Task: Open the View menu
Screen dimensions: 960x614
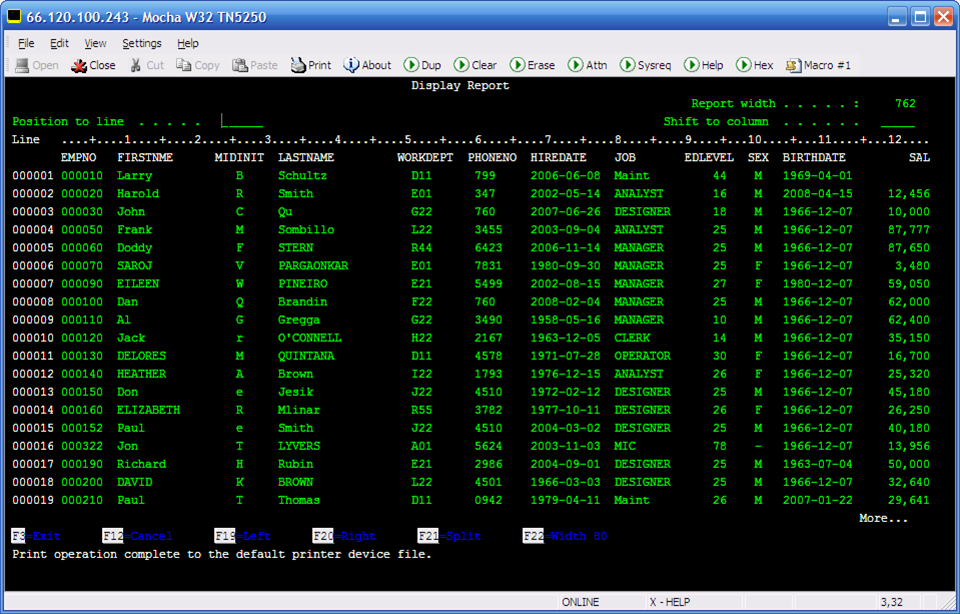Action: pyautogui.click(x=95, y=43)
